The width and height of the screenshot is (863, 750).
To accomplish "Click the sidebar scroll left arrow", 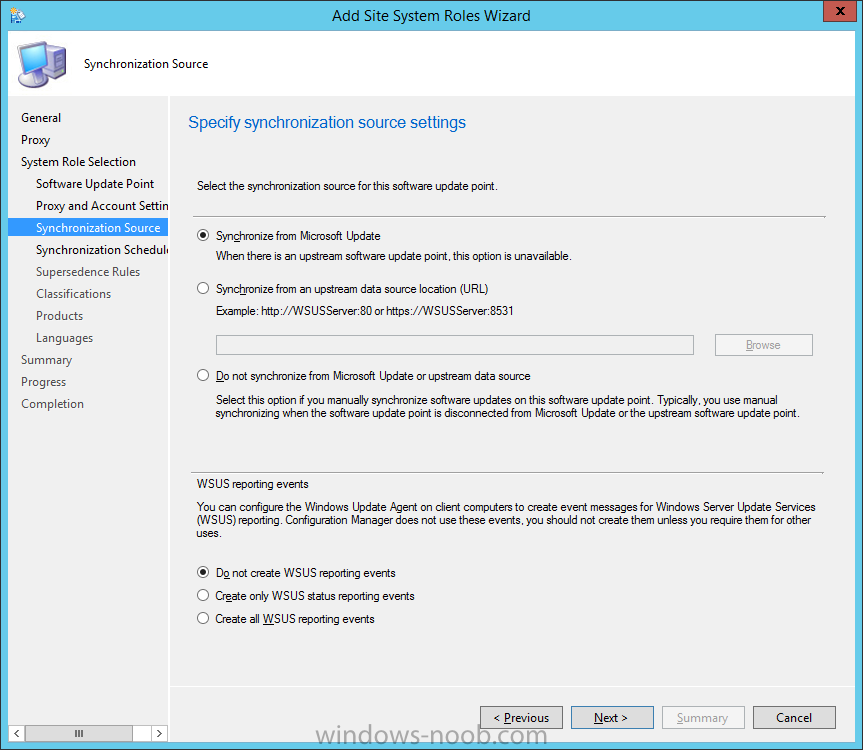I will click(x=17, y=733).
